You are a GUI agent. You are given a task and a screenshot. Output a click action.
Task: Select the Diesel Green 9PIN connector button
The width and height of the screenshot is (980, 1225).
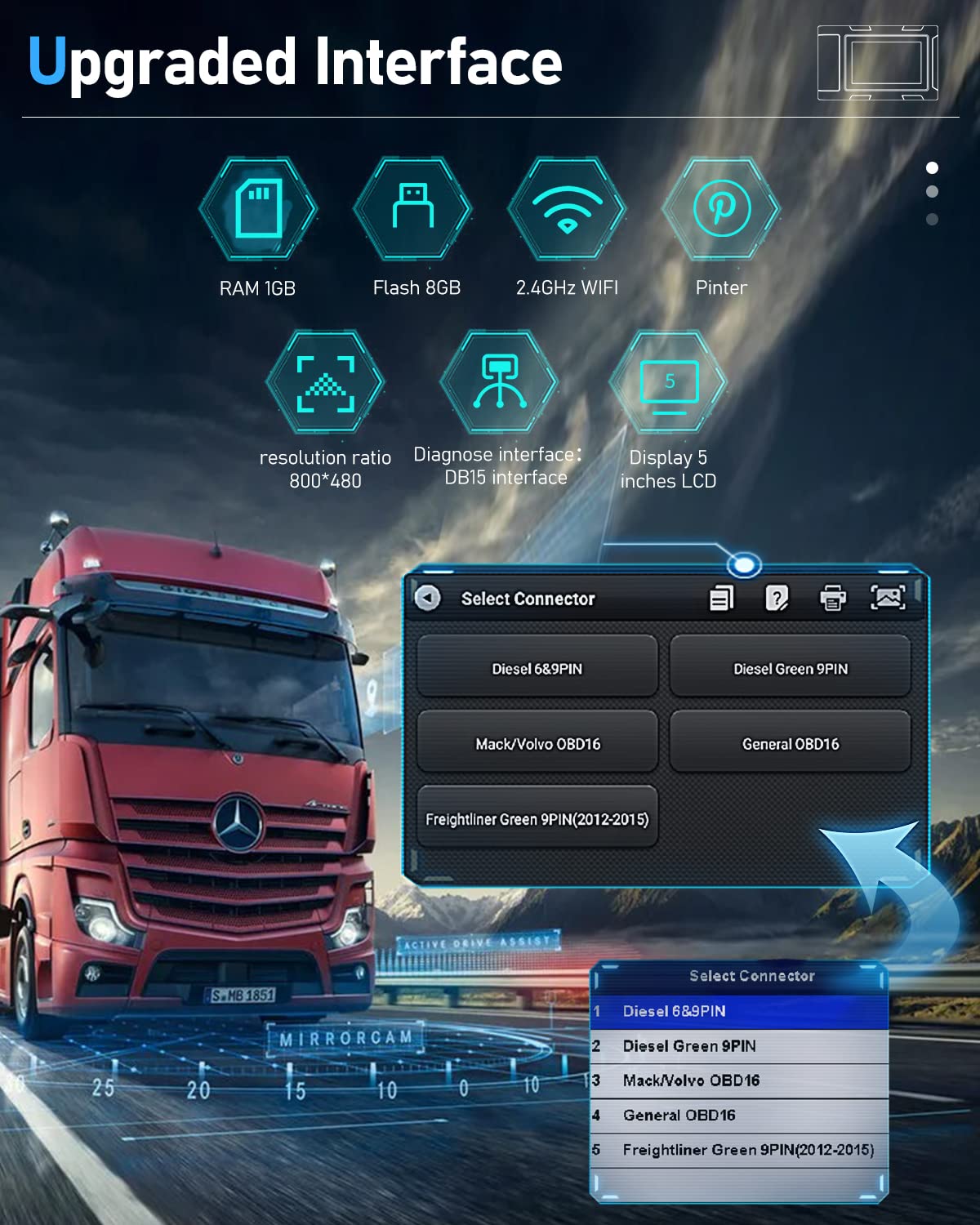coord(790,666)
